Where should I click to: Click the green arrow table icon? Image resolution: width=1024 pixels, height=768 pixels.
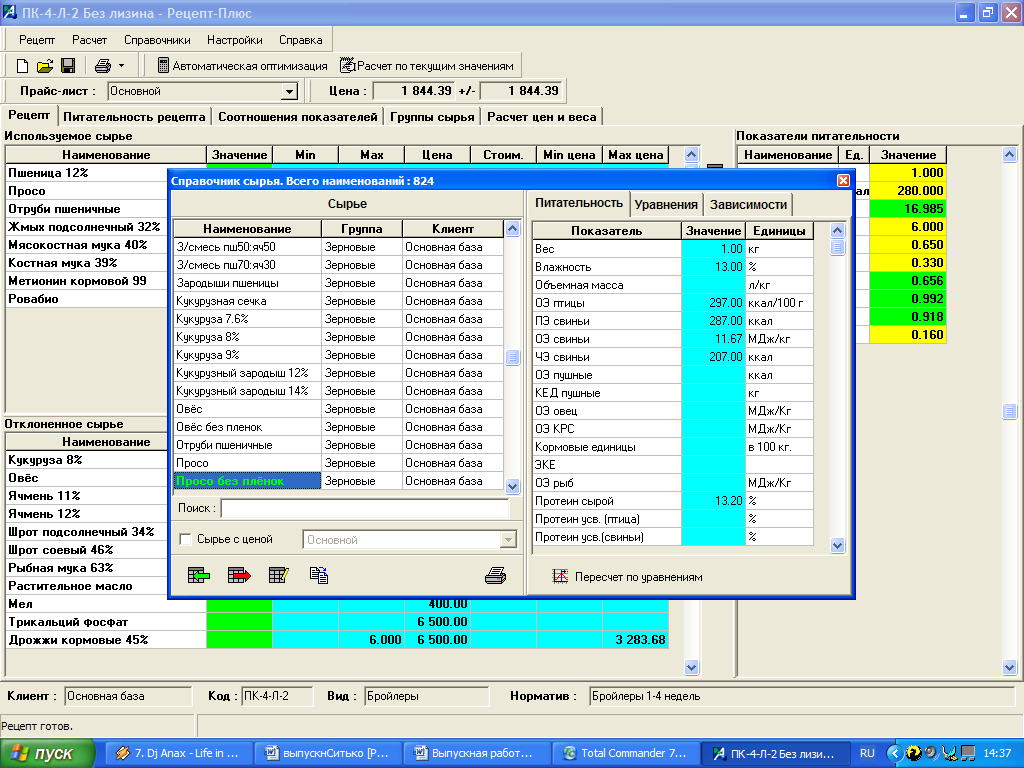pos(198,575)
